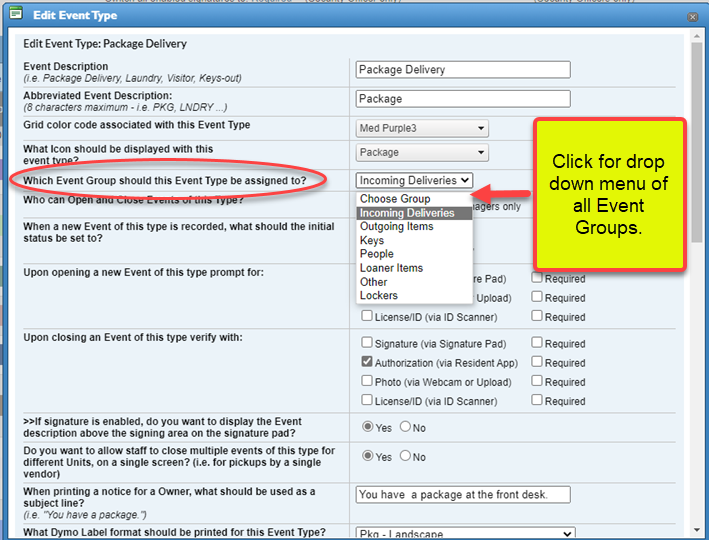This screenshot has height=540, width=709.
Task: Click the scrollbar up arrow
Action: 697,36
